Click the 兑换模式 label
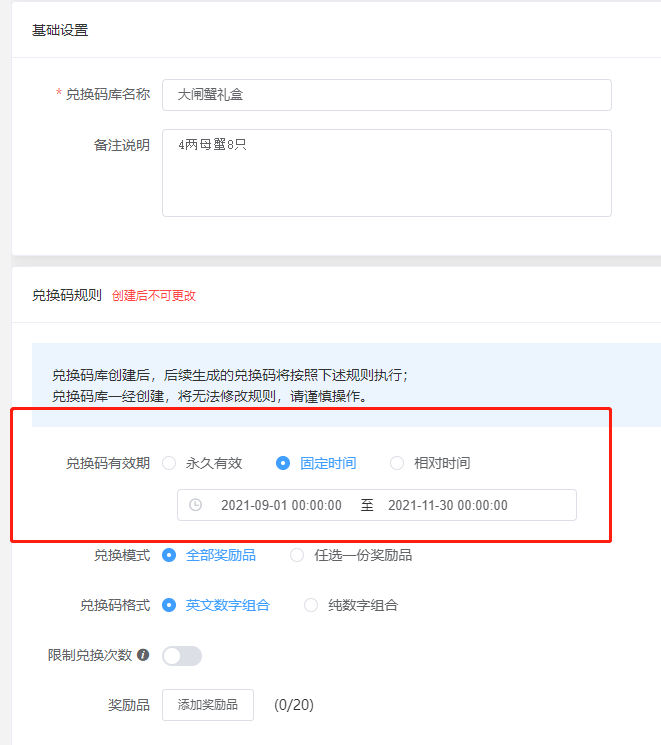This screenshot has height=745, width=661. coord(122,555)
